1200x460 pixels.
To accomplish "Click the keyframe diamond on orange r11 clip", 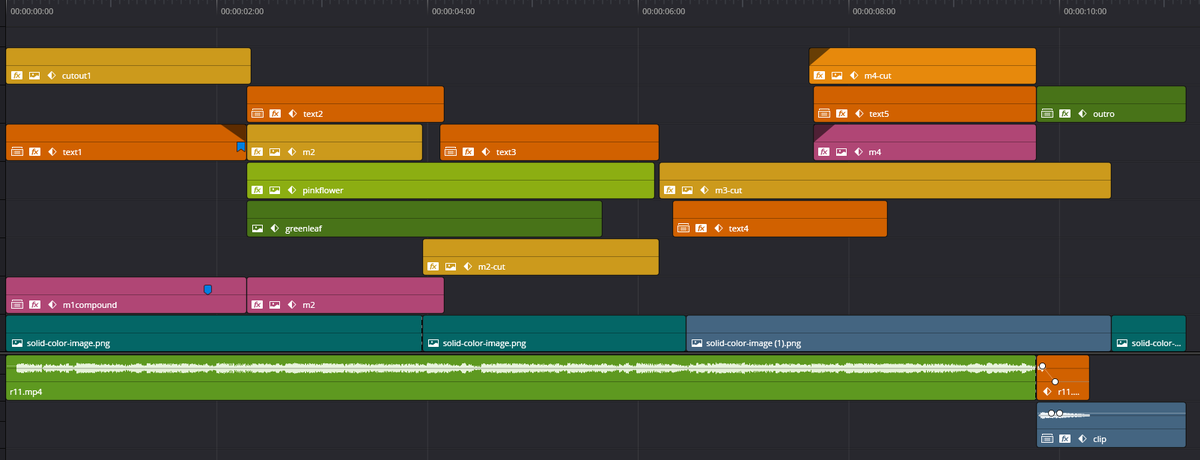I will tap(1047, 392).
